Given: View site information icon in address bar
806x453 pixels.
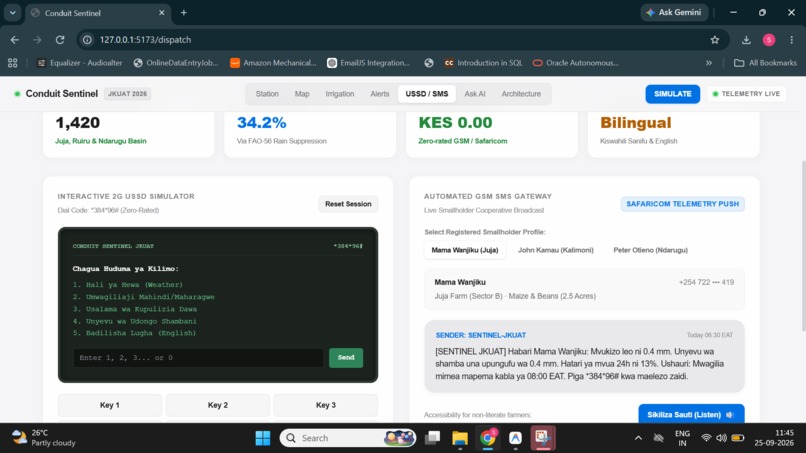Looking at the screenshot, I should pyautogui.click(x=87, y=40).
